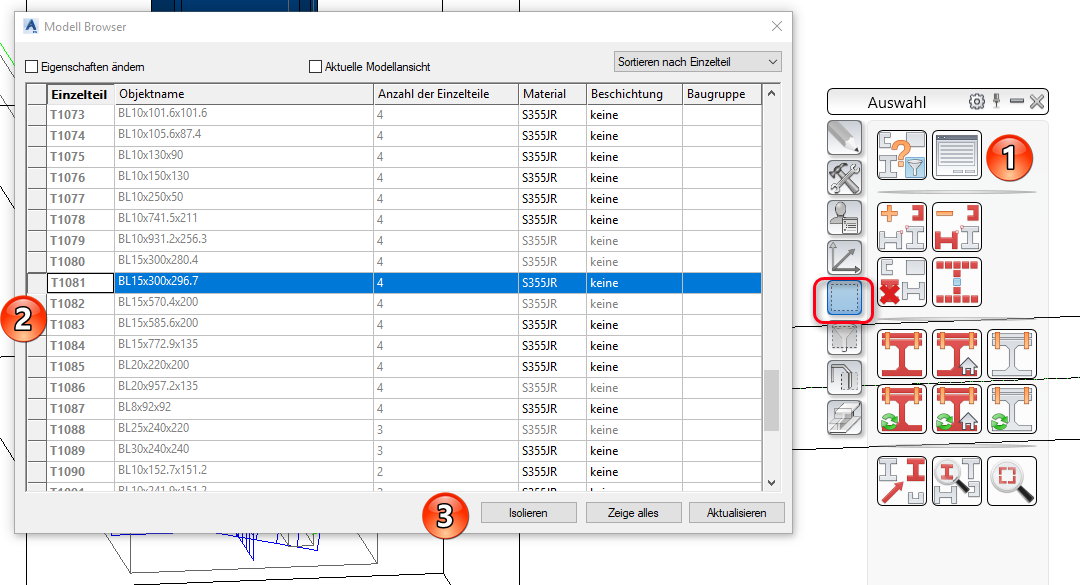Select row T1073
Screen dimensions: 1080x585
394,114
